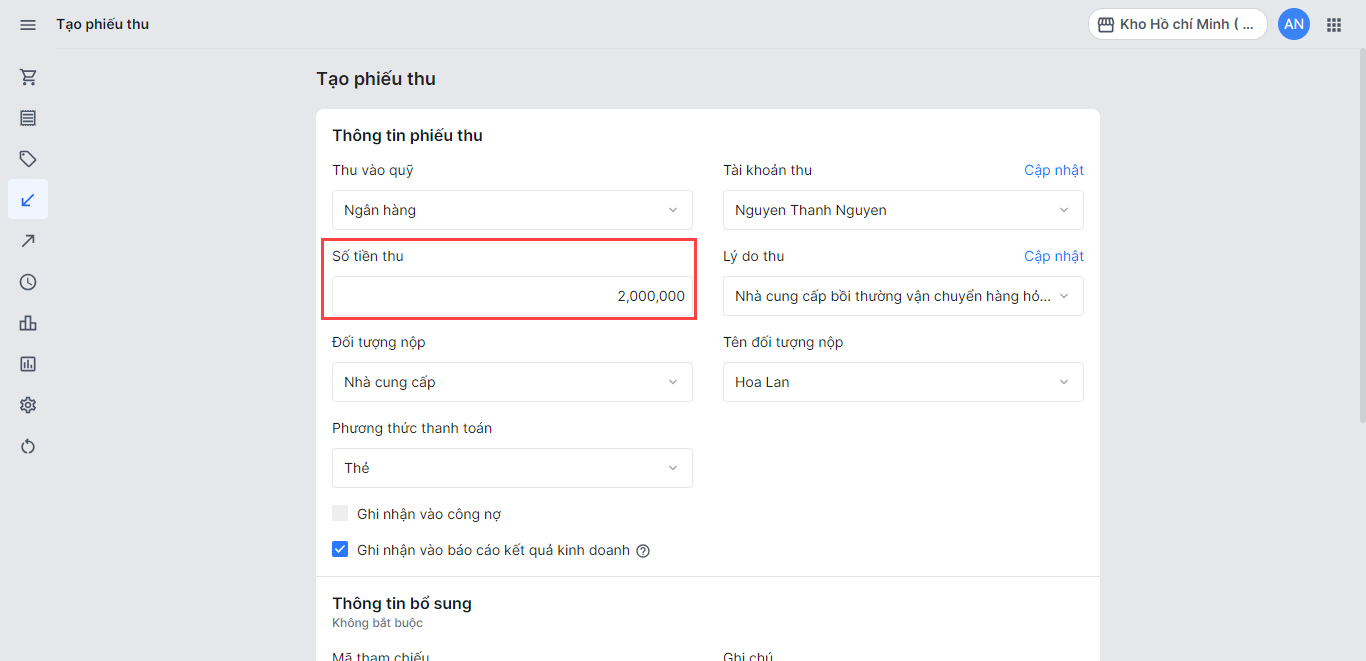Click the help icon beside business report option

(x=643, y=551)
